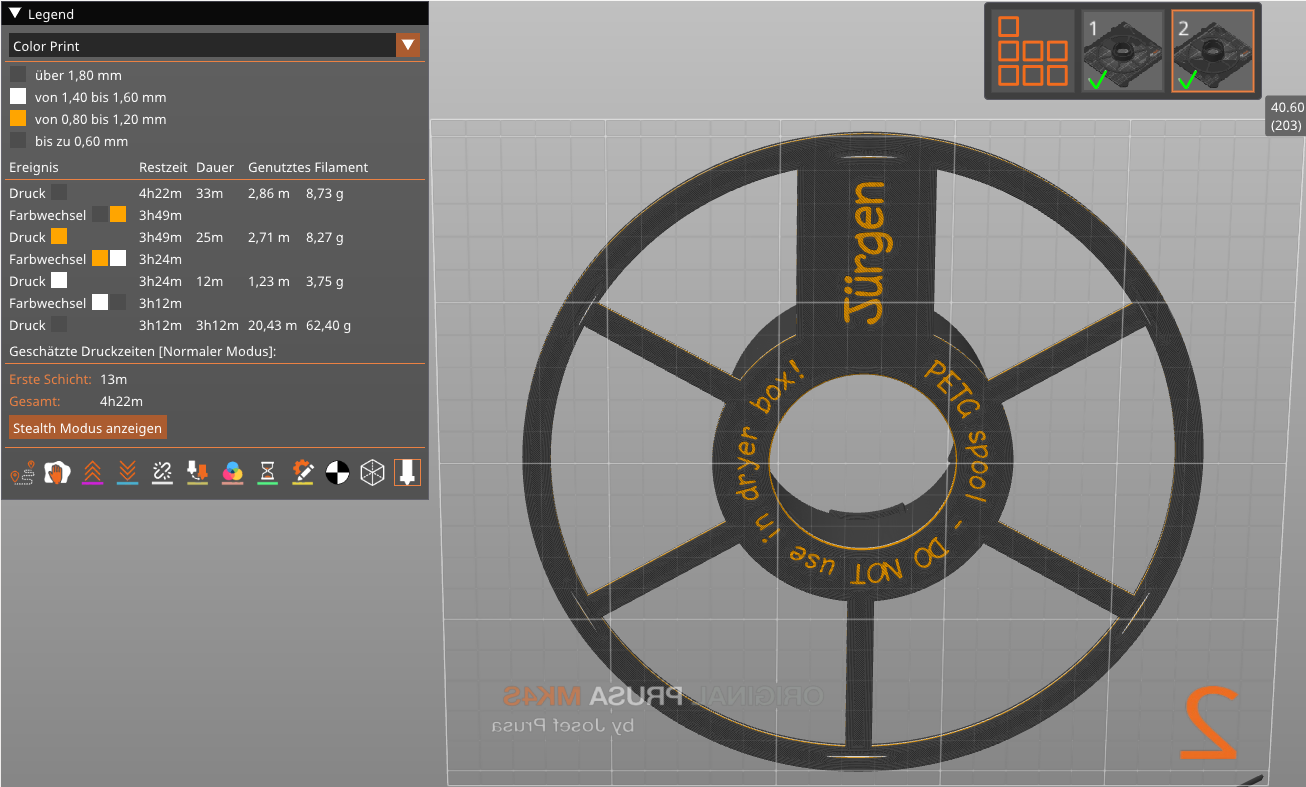Toggle seams broken-link icon
1306x787 pixels.
pos(162,474)
